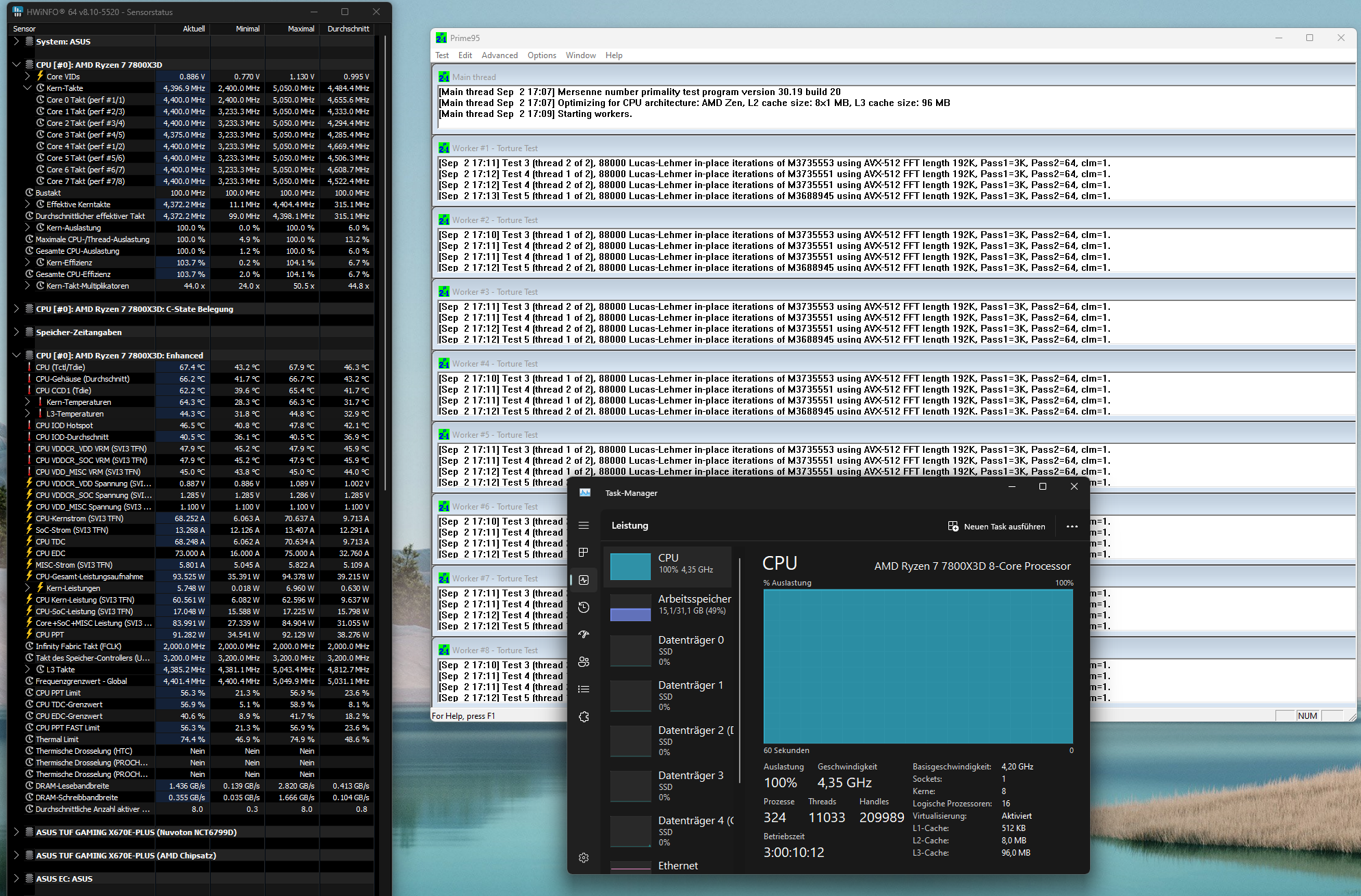The height and width of the screenshot is (896, 1361).
Task: Open Prime95 Options menu
Action: 541,55
